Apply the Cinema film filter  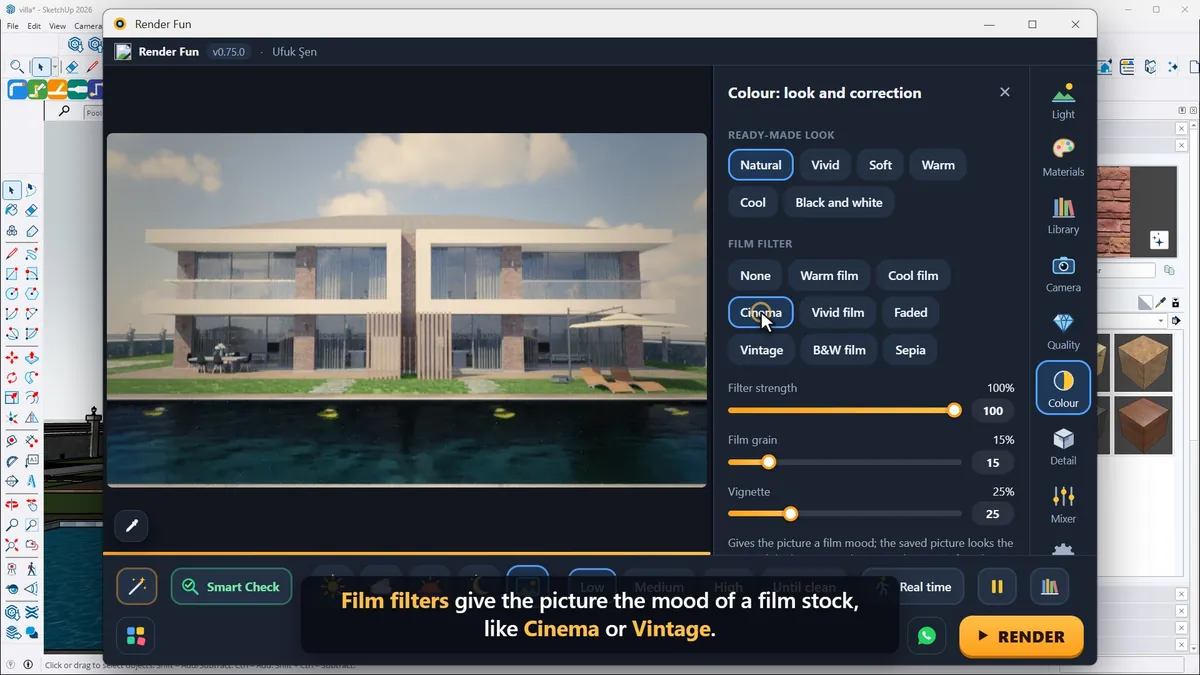(761, 313)
